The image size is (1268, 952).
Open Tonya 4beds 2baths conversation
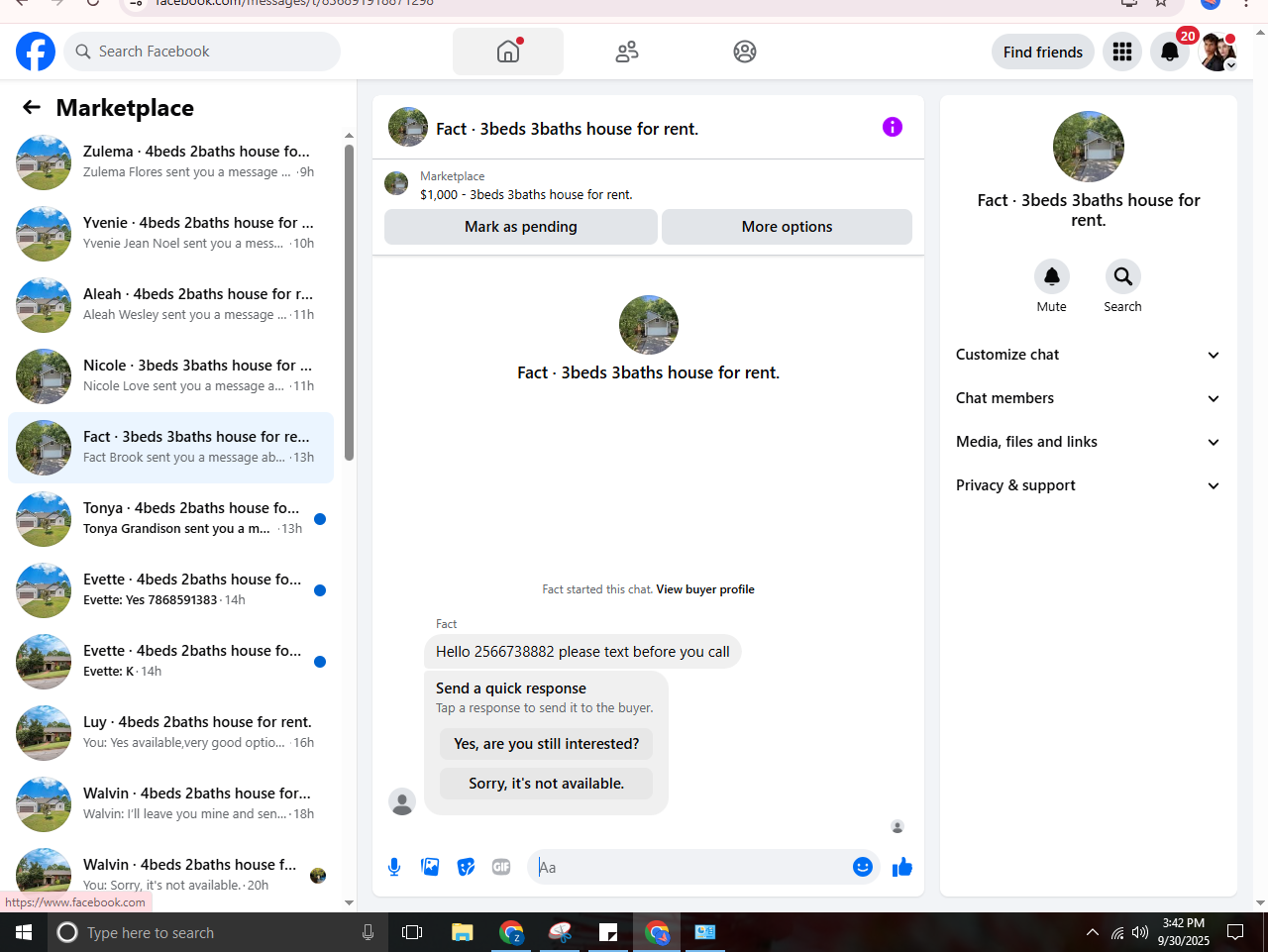(170, 519)
